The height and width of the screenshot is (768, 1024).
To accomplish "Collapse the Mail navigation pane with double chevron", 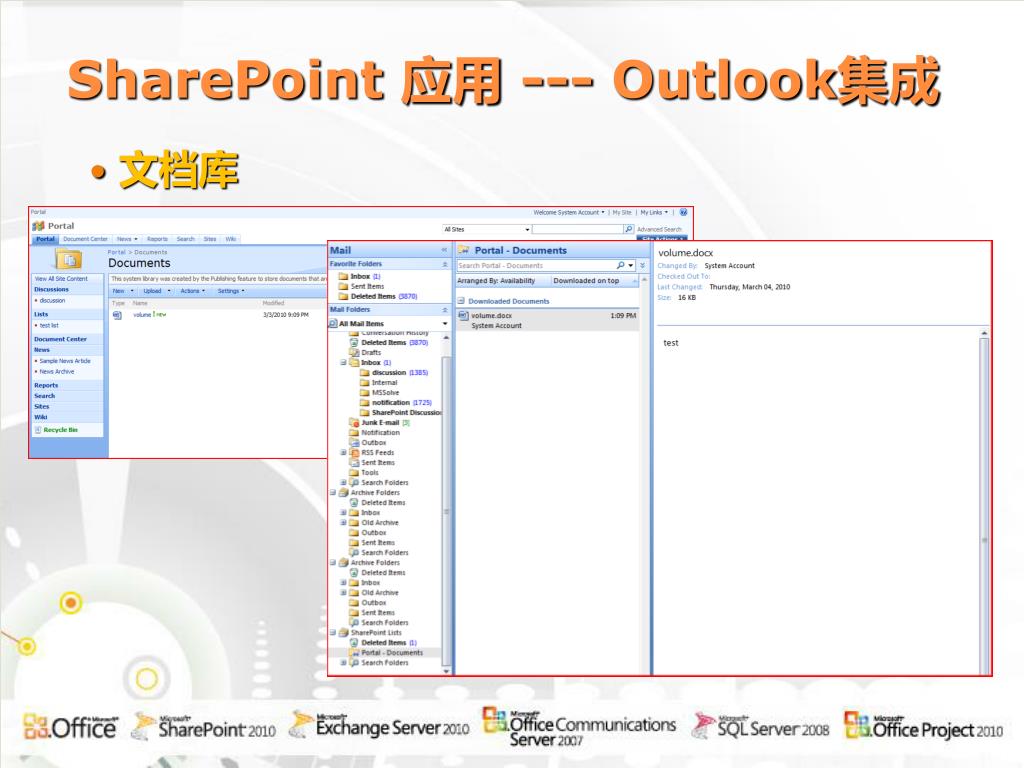I will 444,250.
